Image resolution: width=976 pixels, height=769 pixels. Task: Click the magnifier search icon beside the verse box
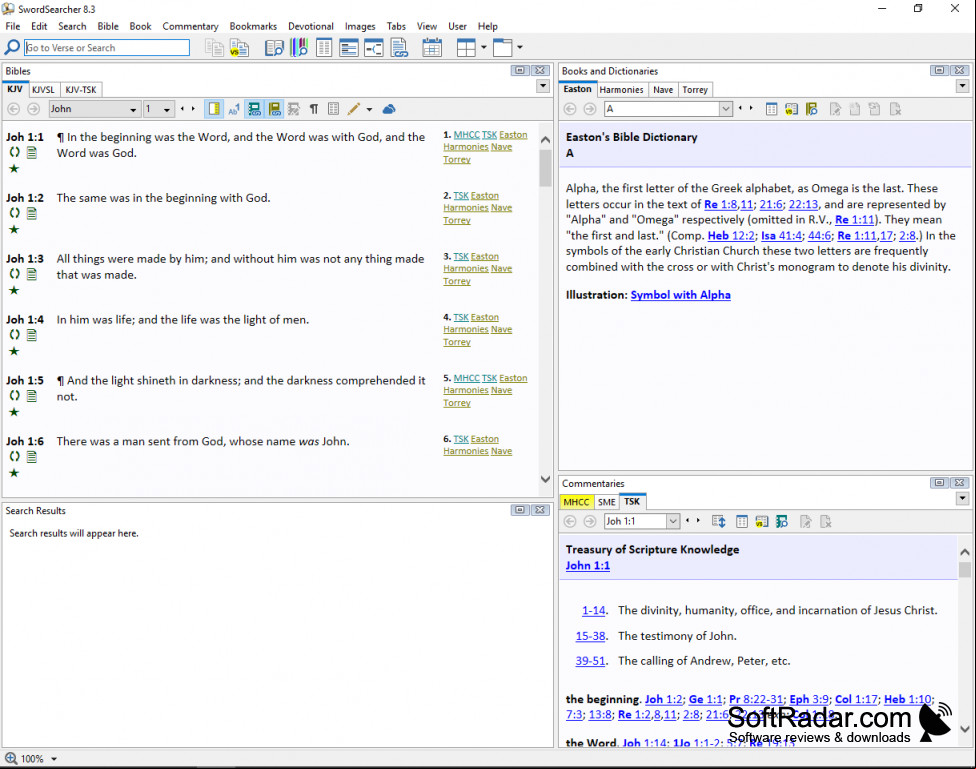tap(12, 47)
